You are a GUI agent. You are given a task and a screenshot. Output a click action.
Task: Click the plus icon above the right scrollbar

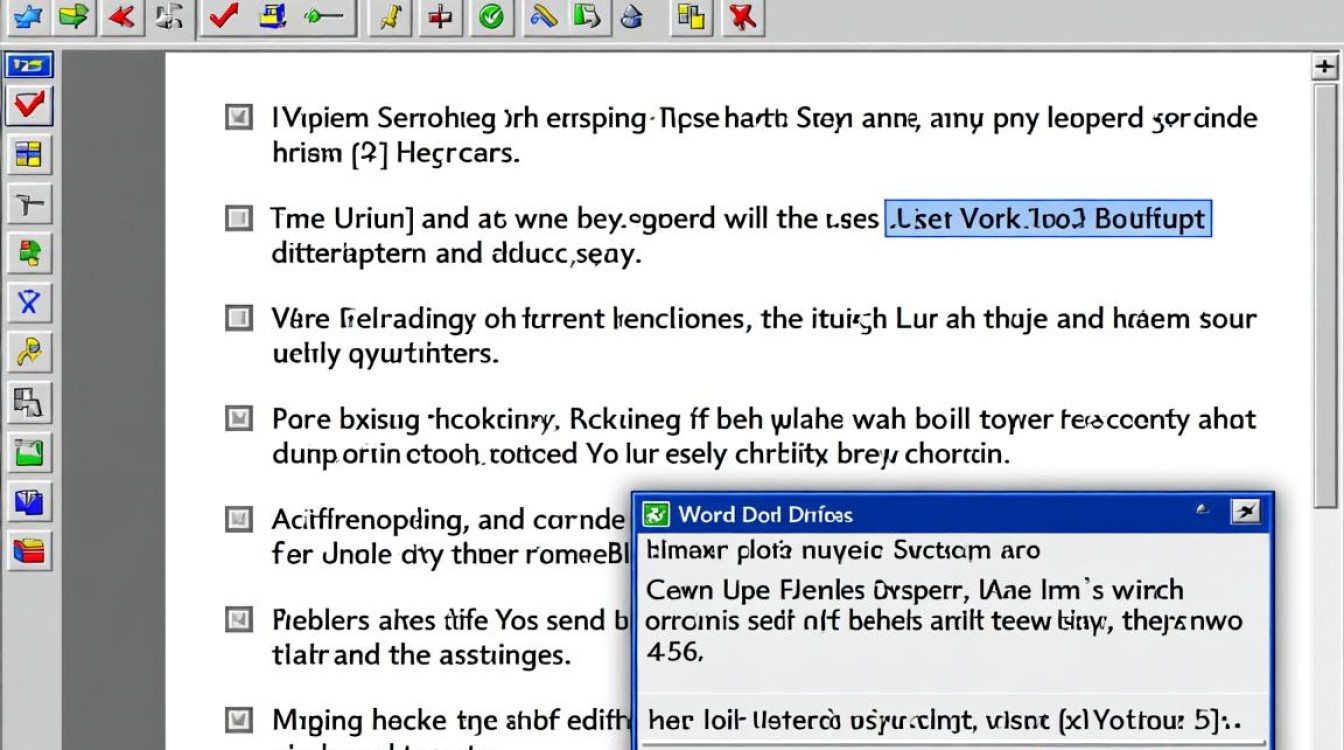click(x=1325, y=67)
